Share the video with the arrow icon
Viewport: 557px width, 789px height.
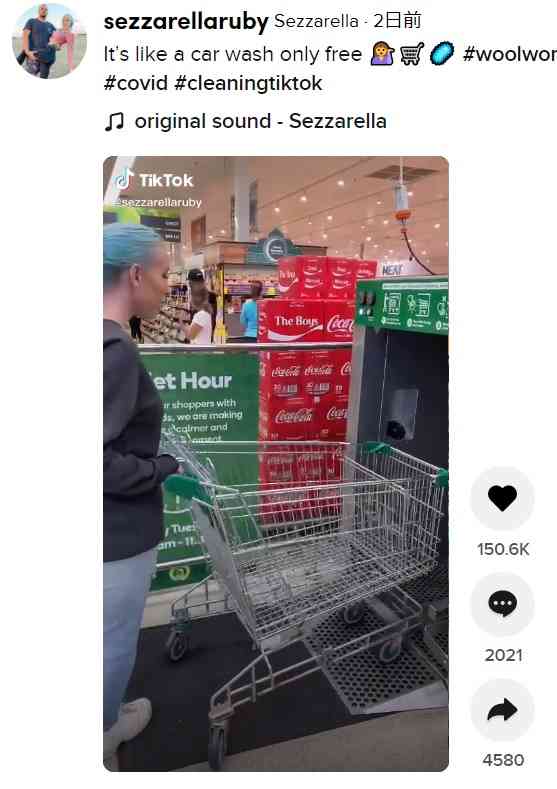502,709
